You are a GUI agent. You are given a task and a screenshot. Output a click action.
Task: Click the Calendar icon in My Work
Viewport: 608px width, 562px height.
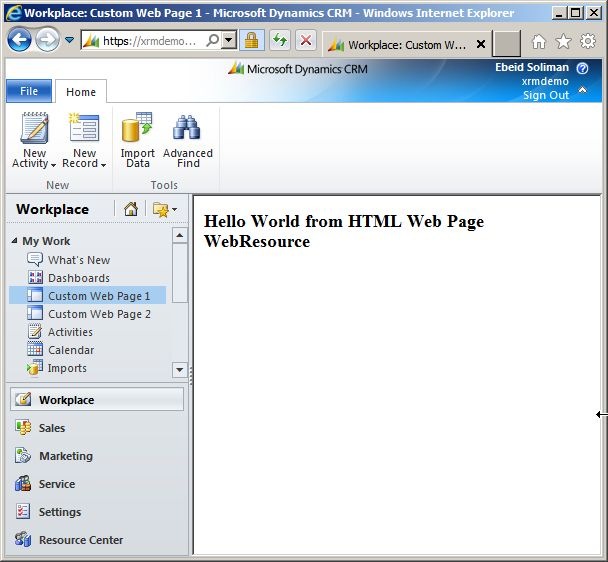35,349
